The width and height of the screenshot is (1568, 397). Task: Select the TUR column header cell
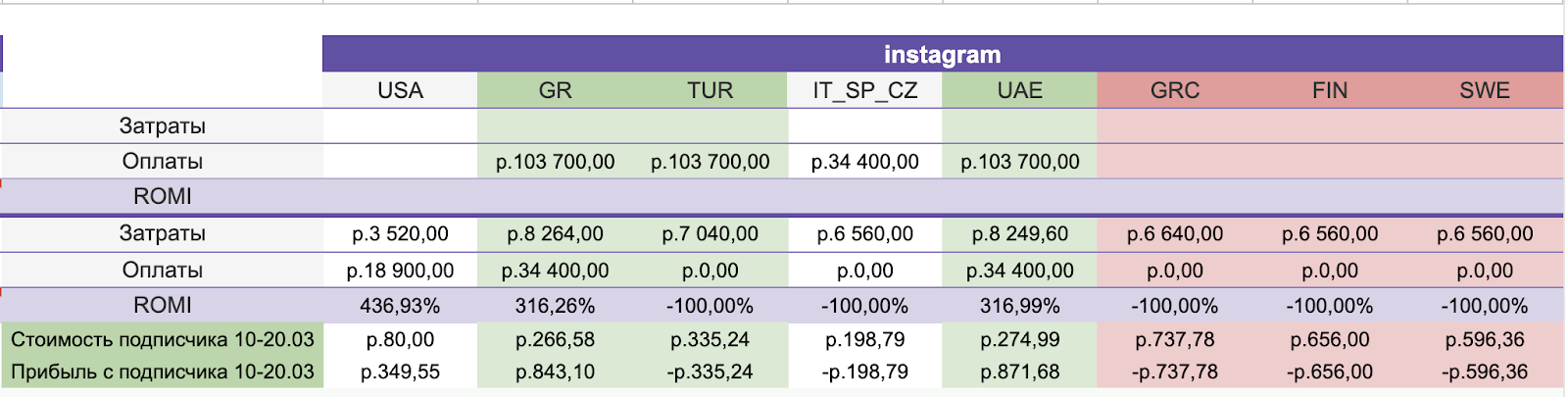pos(710,90)
